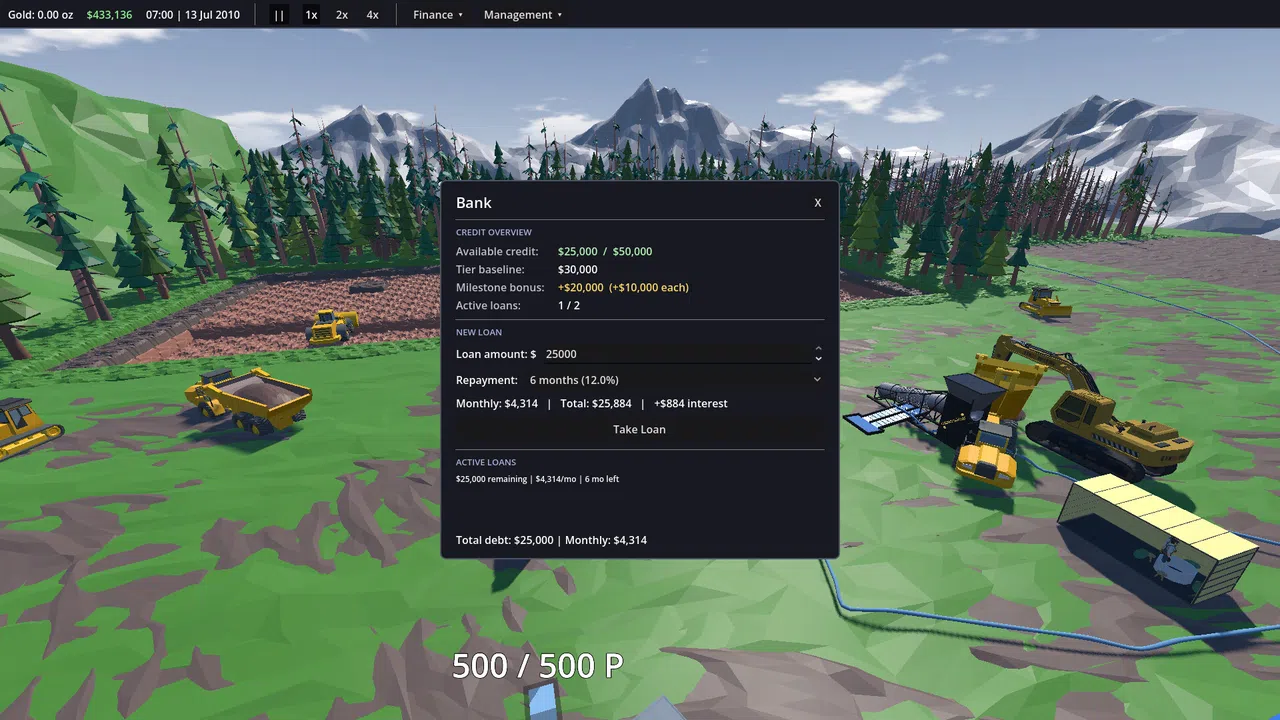Click the Active loans count 1 / 2
1280x720 pixels.
[x=569, y=306]
